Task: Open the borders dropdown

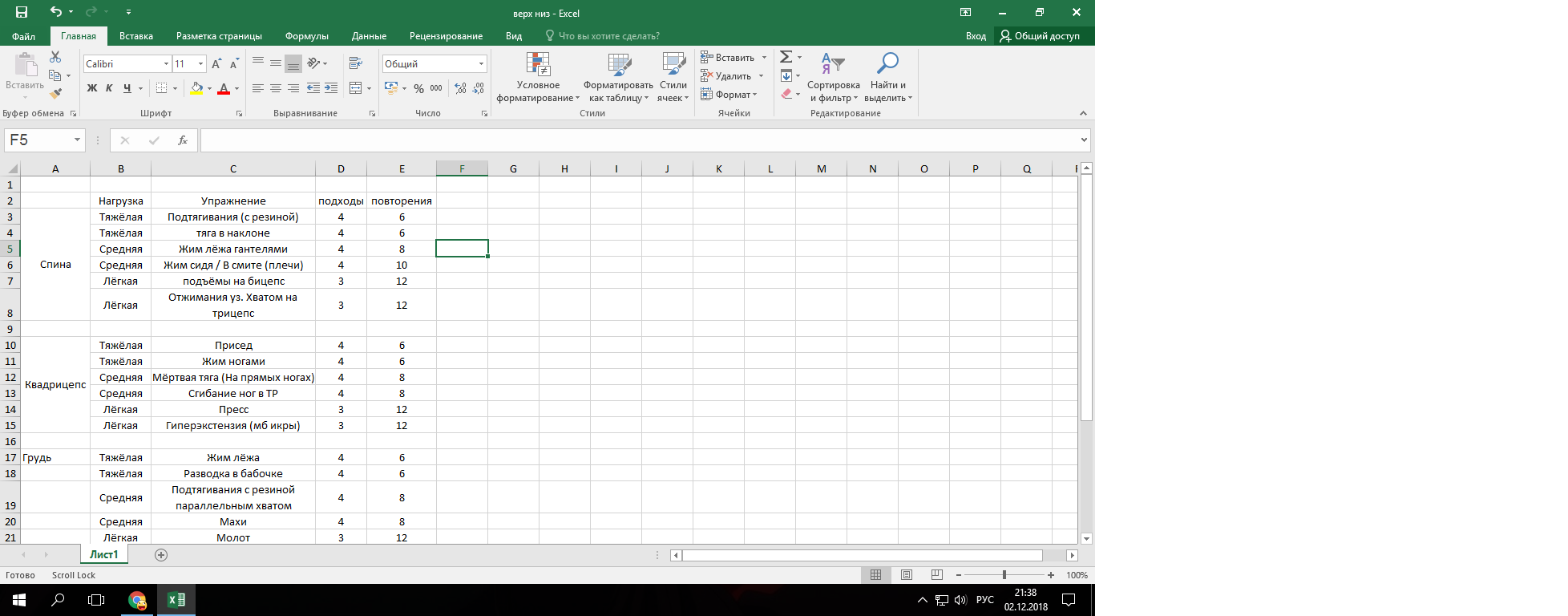Action: point(175,88)
